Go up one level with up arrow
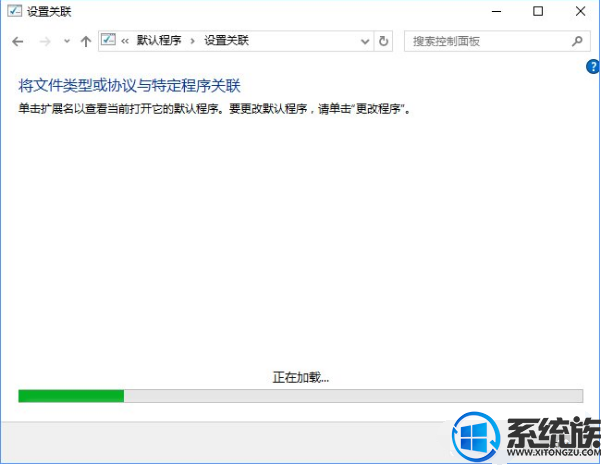The image size is (601, 465). (86, 41)
